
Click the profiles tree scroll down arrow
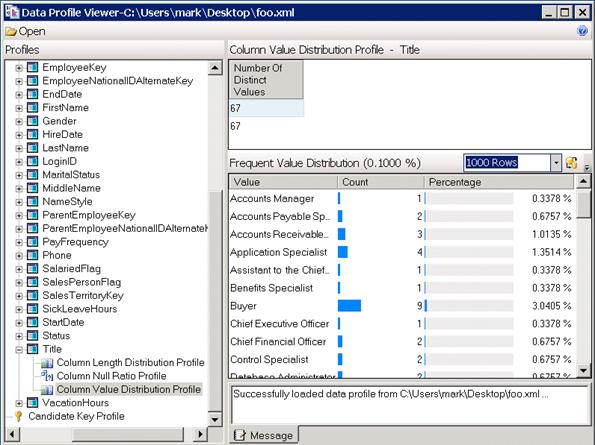(215, 419)
